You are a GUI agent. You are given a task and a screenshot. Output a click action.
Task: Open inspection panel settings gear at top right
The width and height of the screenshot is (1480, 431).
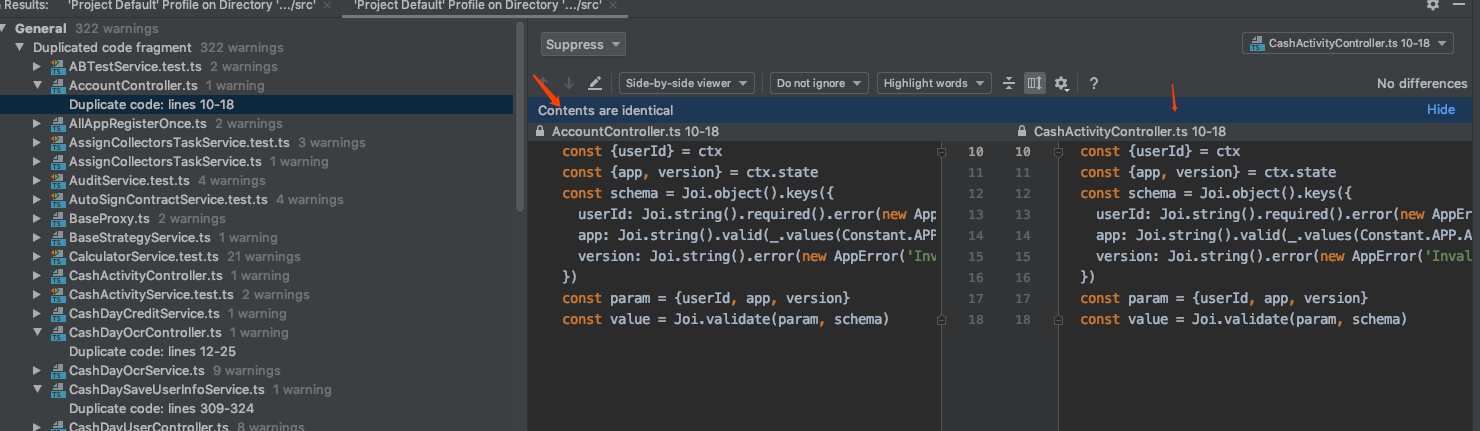pos(1433,5)
